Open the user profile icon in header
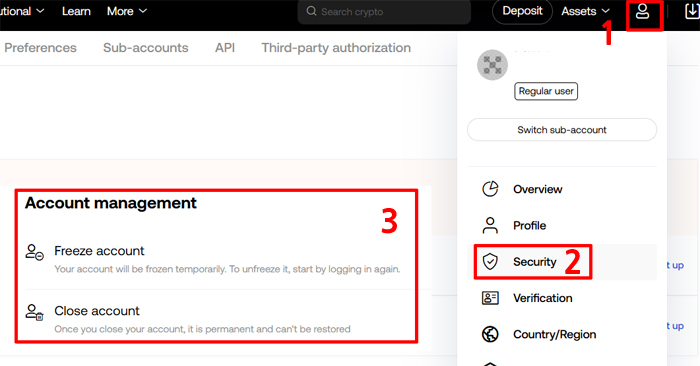700x366 pixels. pos(642,12)
